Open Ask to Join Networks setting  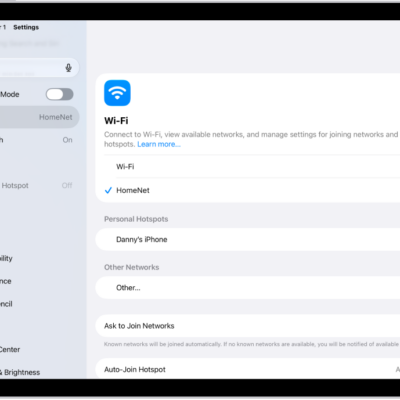point(248,326)
